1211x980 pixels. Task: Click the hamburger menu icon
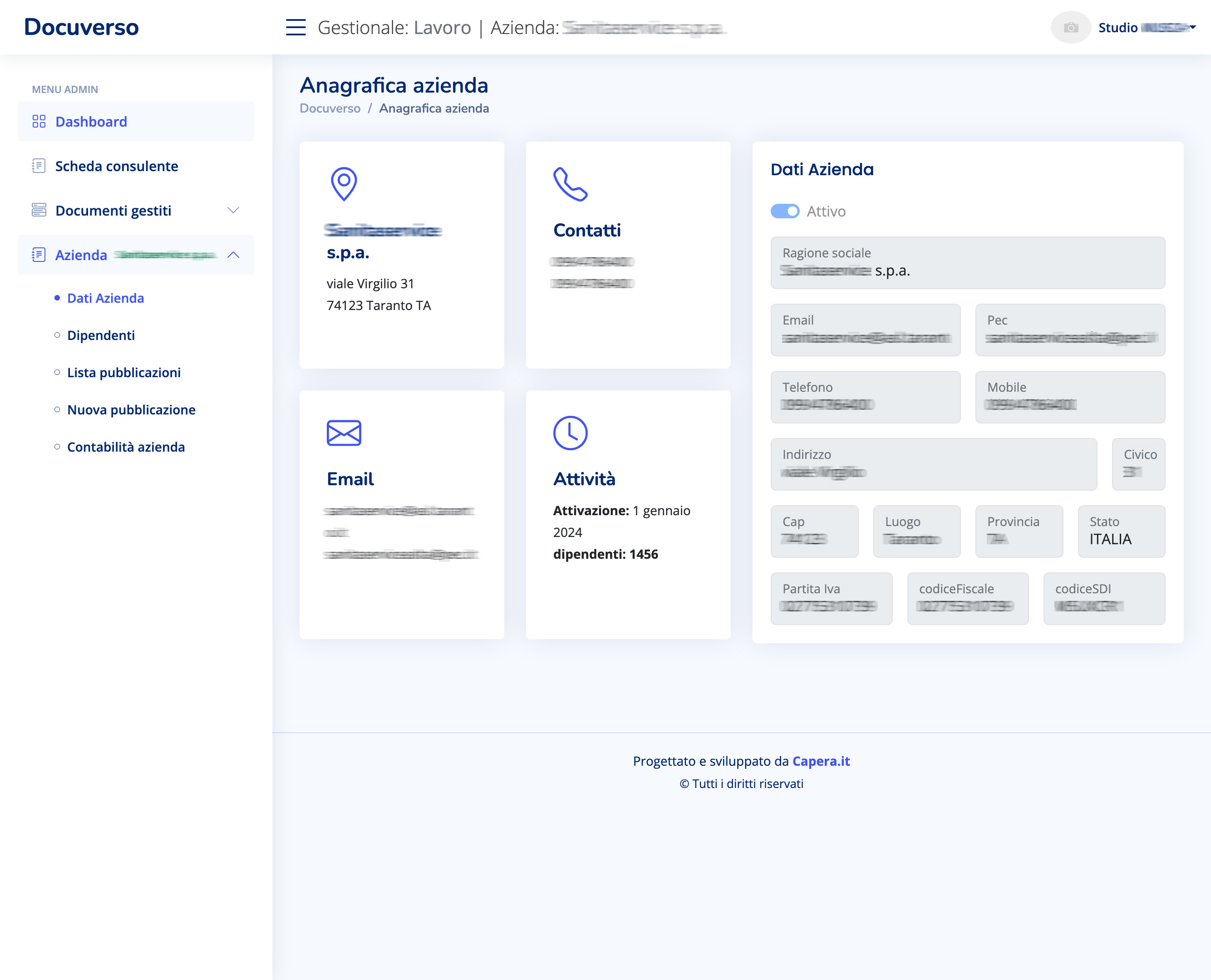(295, 27)
